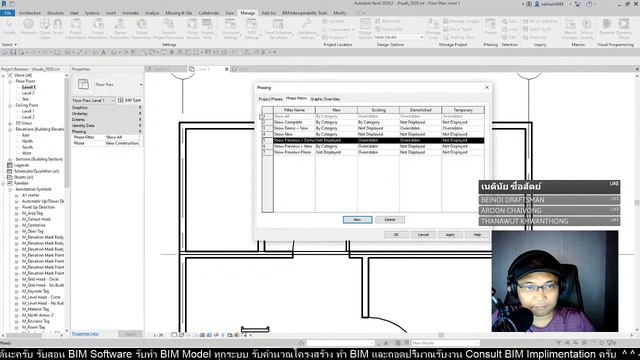Click the Starting View tool

click(x=459, y=37)
